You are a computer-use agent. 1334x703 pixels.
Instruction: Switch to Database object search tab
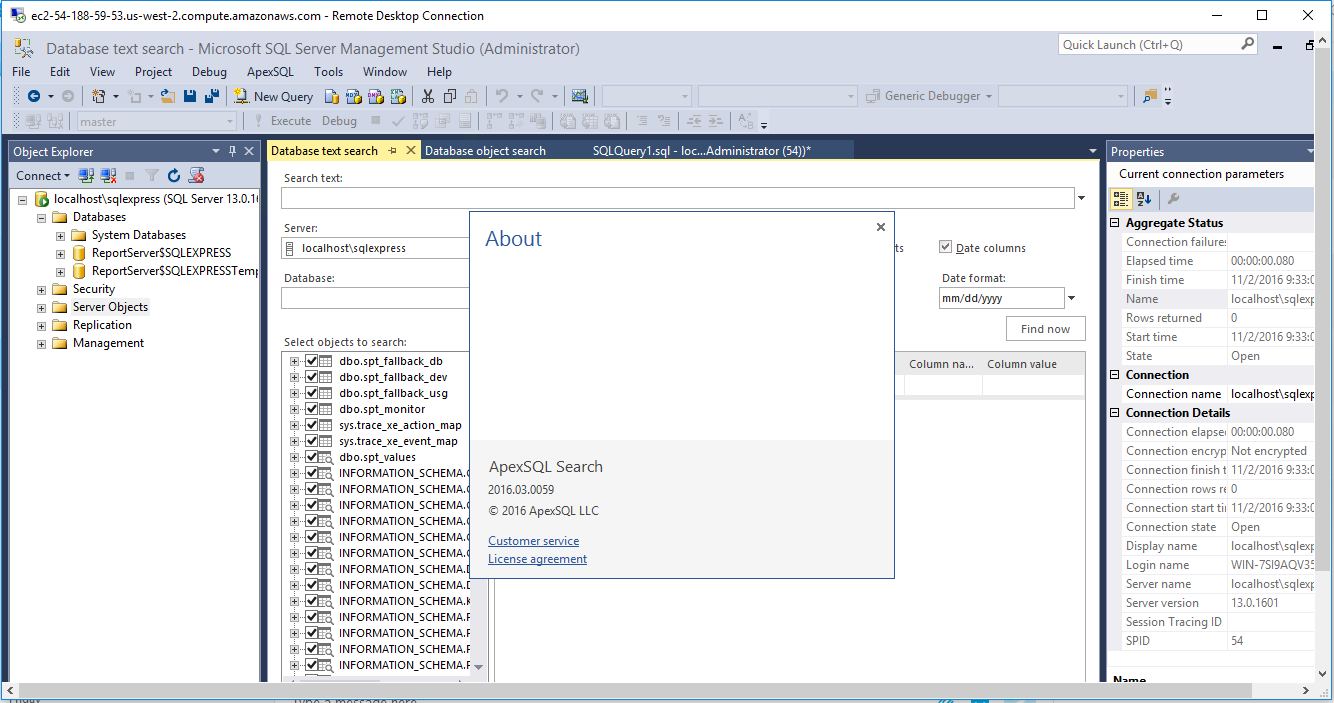485,151
